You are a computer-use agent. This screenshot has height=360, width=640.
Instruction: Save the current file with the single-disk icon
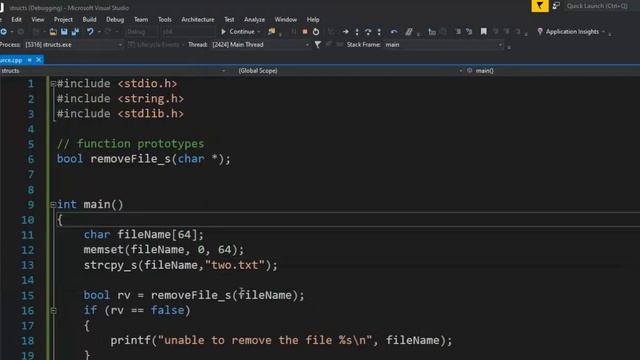(x=64, y=31)
